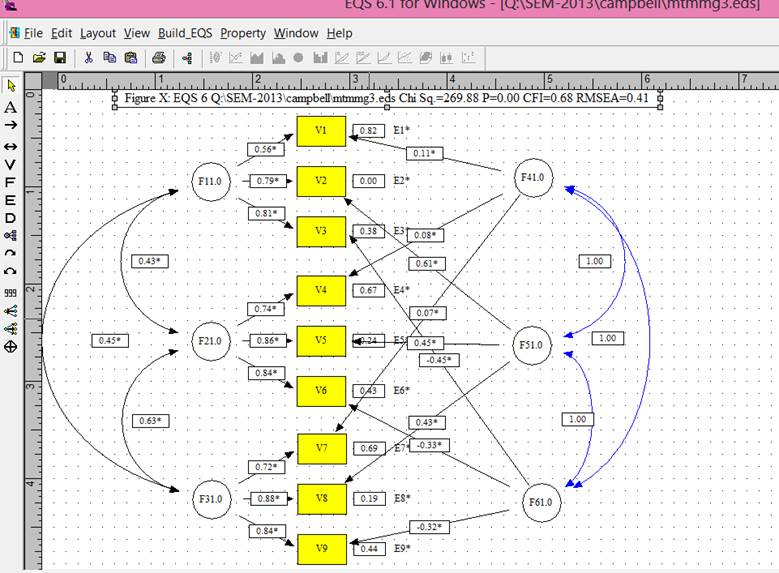Select the two-way arrow covariance tool
The image size is (779, 573).
(x=10, y=147)
